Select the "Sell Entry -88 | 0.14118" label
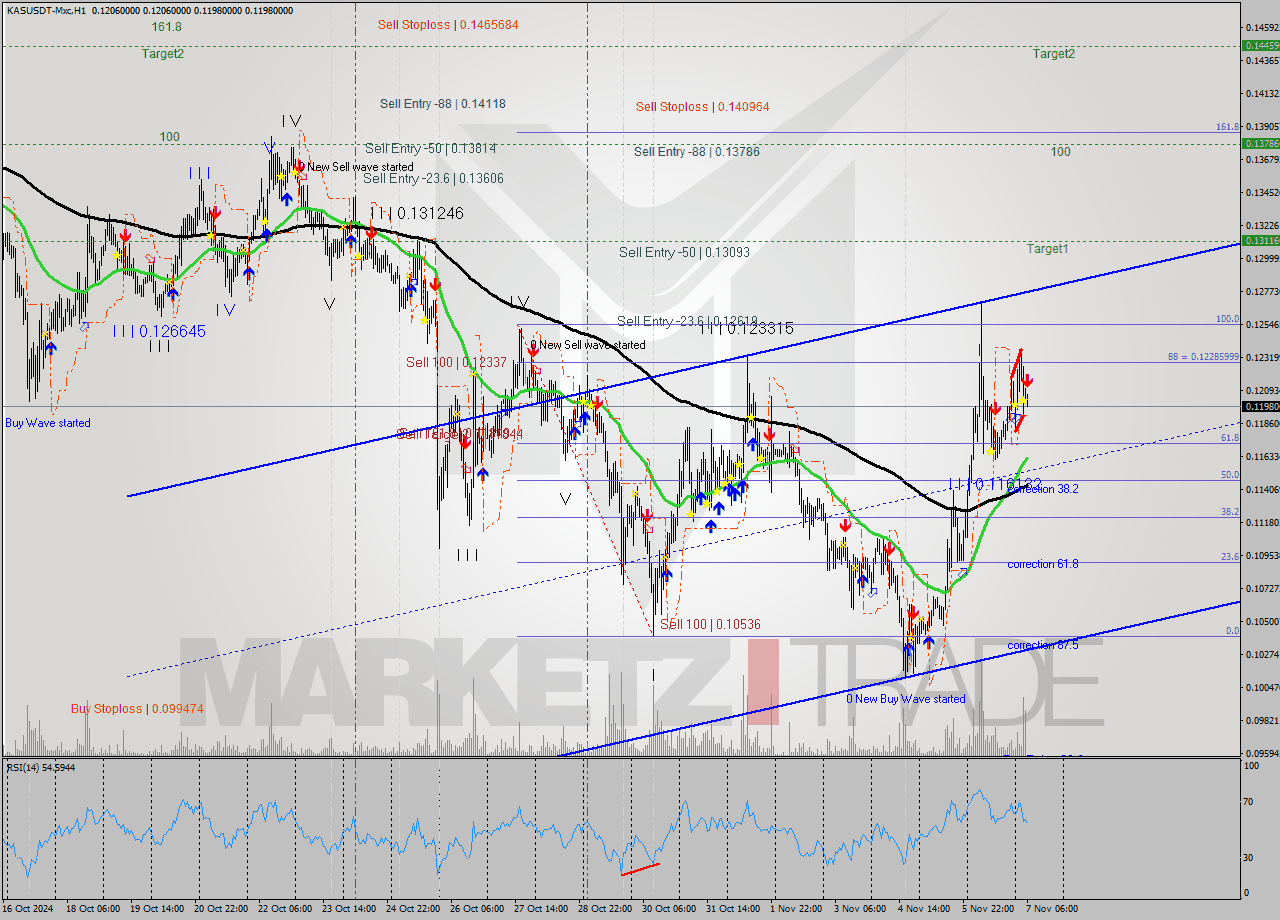 click(443, 104)
